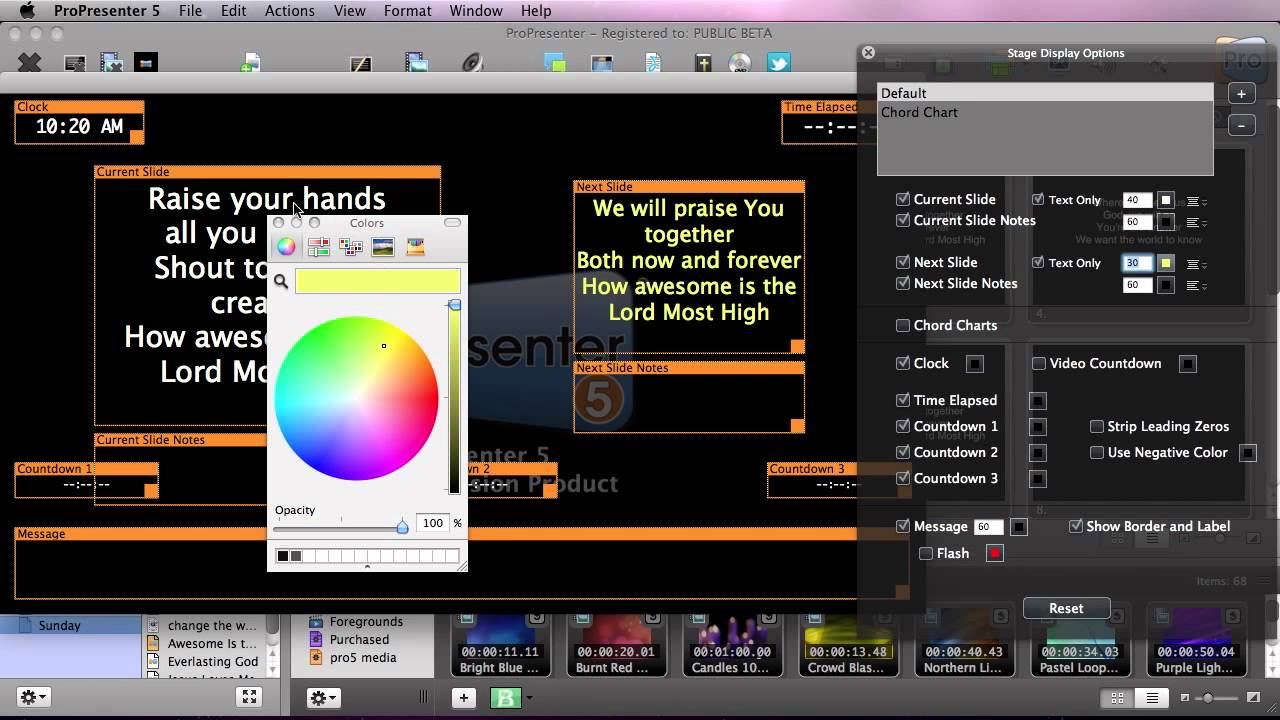
Task: Open Next Slide Notes alignment dropdown
Action: (1195, 285)
